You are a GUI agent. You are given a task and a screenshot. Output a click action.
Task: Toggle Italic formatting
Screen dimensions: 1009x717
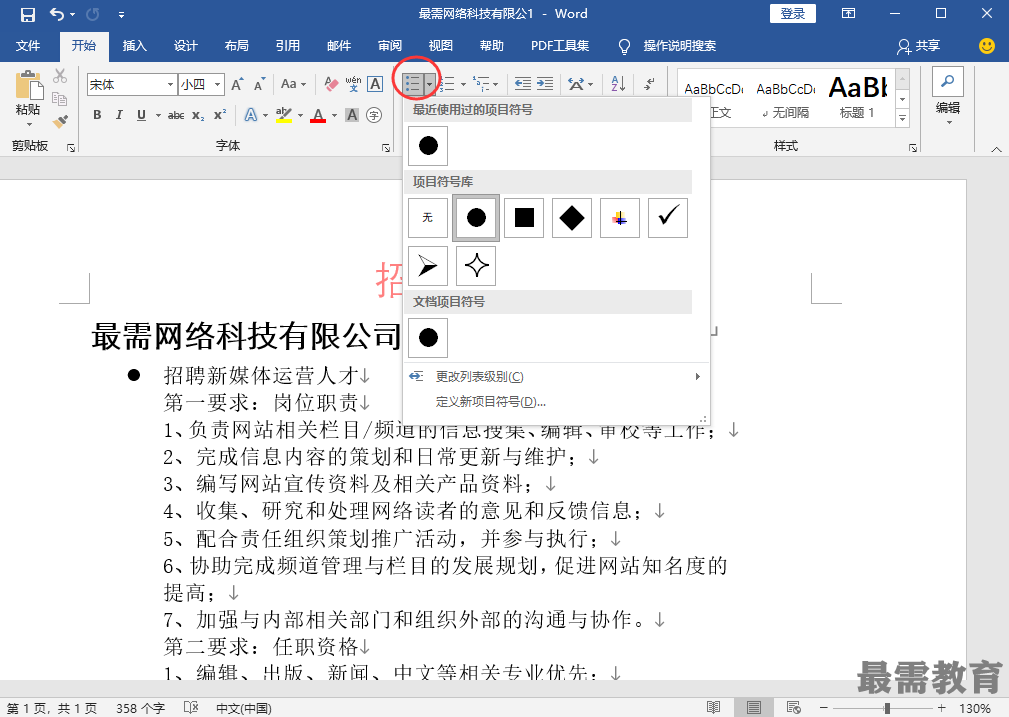(119, 115)
